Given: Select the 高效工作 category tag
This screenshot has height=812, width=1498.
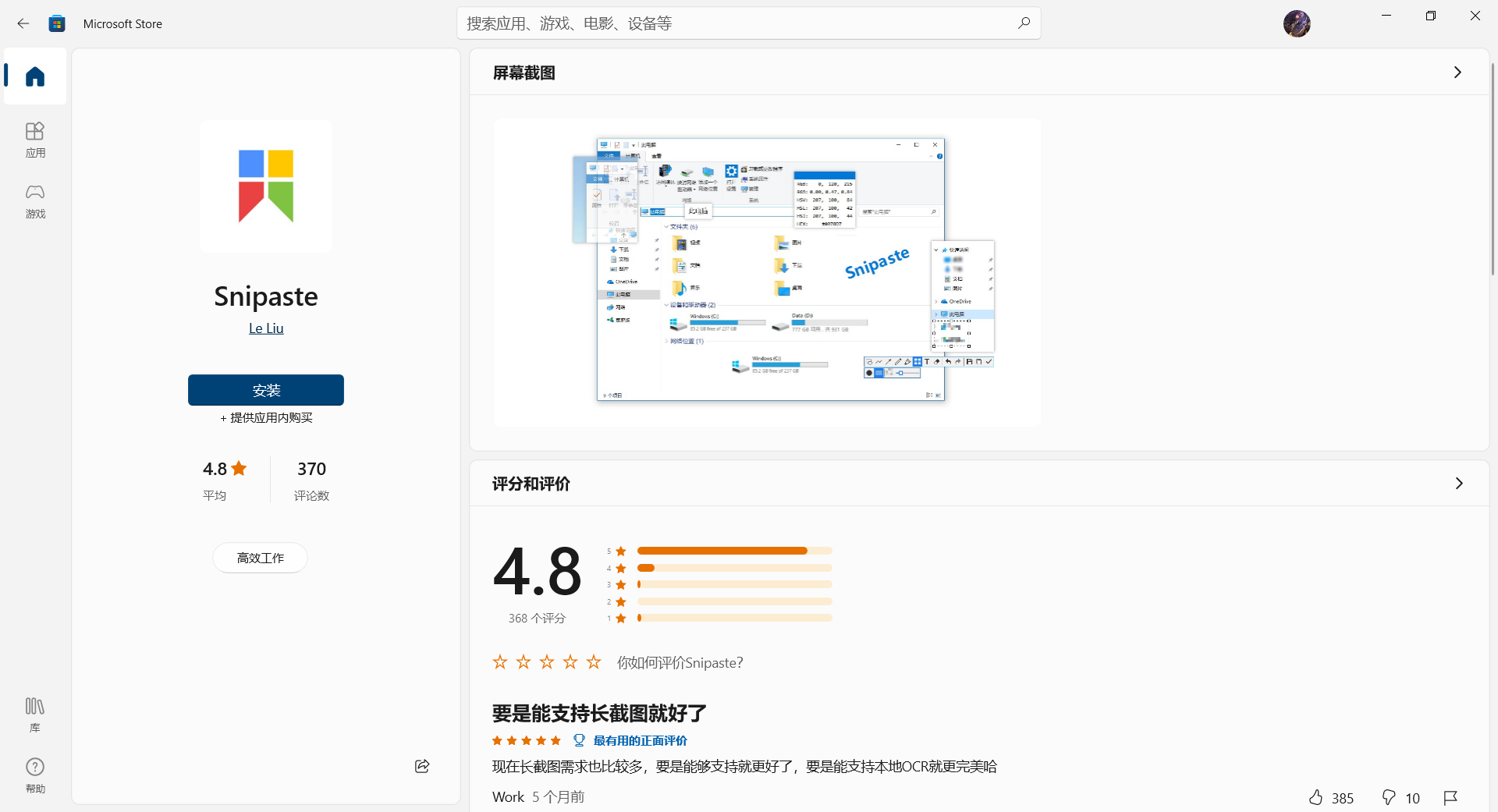Looking at the screenshot, I should [x=261, y=558].
